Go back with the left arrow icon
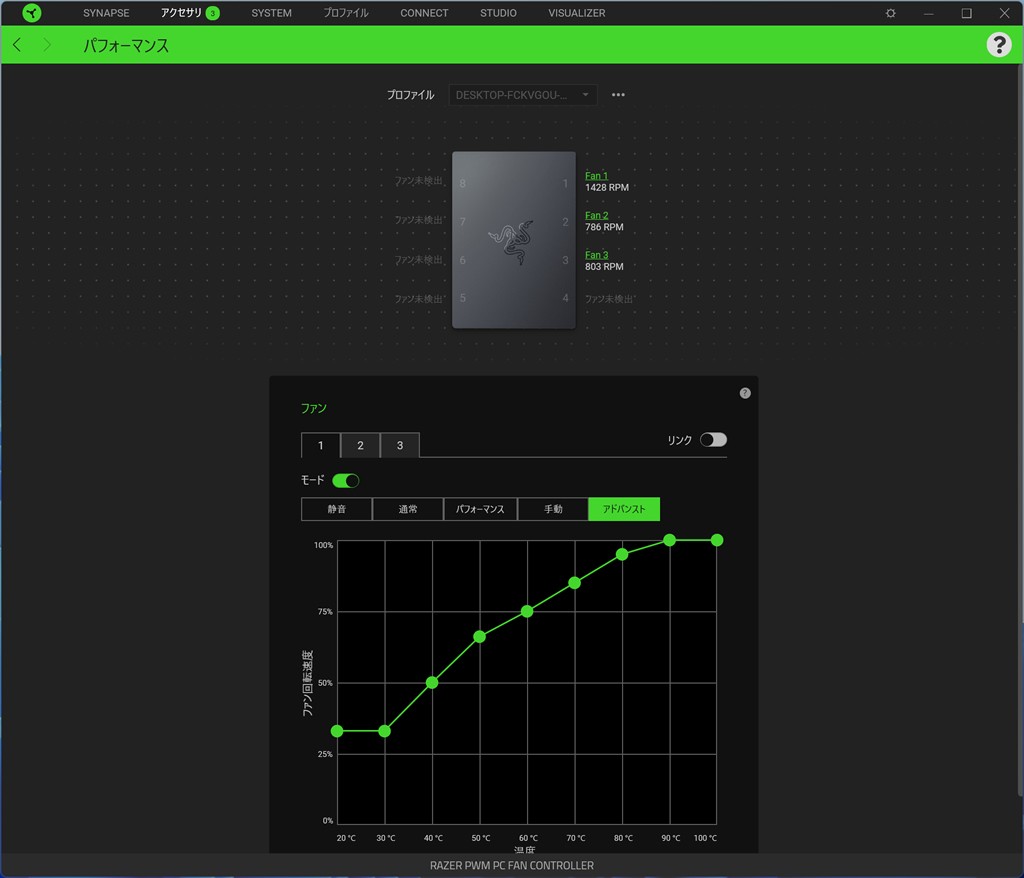1024x878 pixels. (x=17, y=45)
